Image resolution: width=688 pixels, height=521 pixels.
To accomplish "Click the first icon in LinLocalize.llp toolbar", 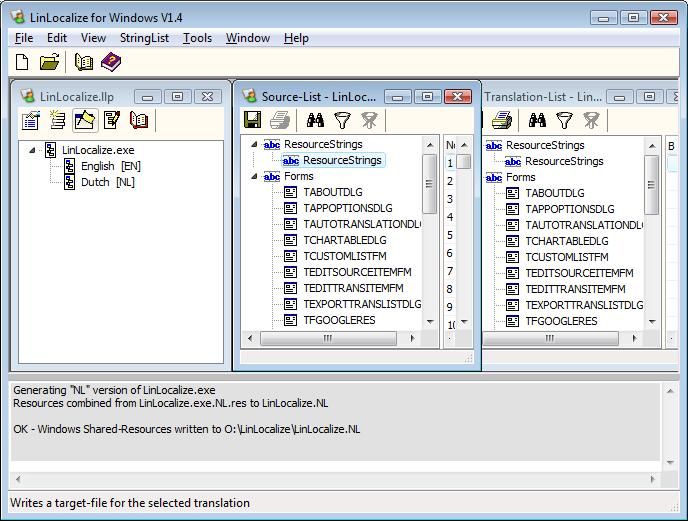I will click(31, 121).
